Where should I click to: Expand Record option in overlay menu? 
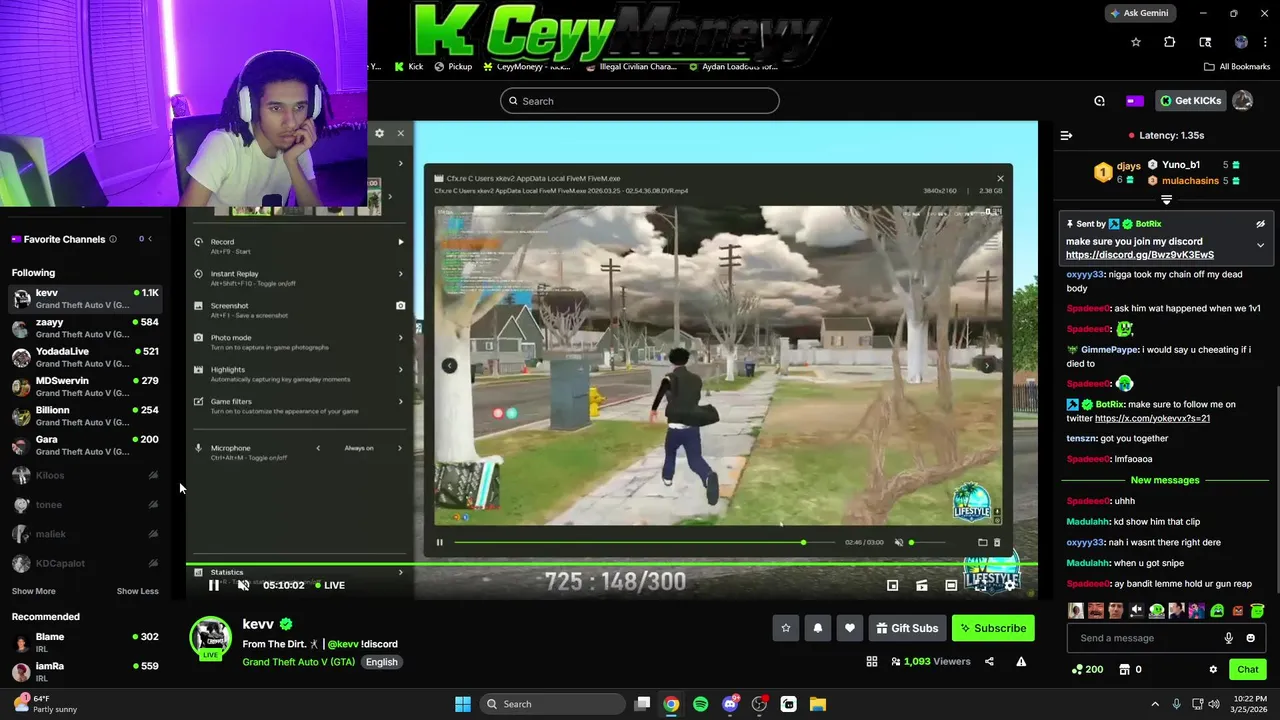click(x=401, y=242)
